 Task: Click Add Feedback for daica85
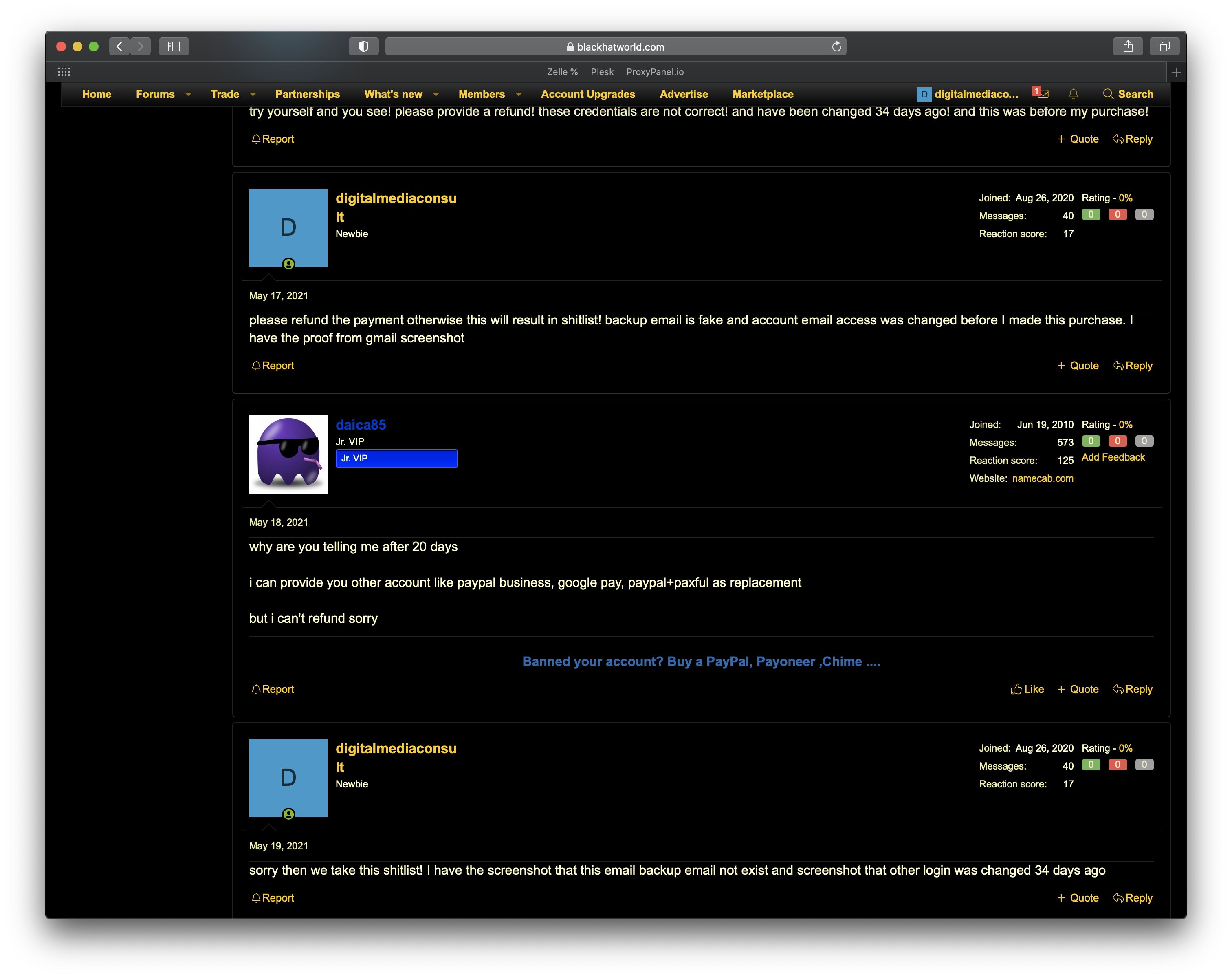coord(1113,457)
